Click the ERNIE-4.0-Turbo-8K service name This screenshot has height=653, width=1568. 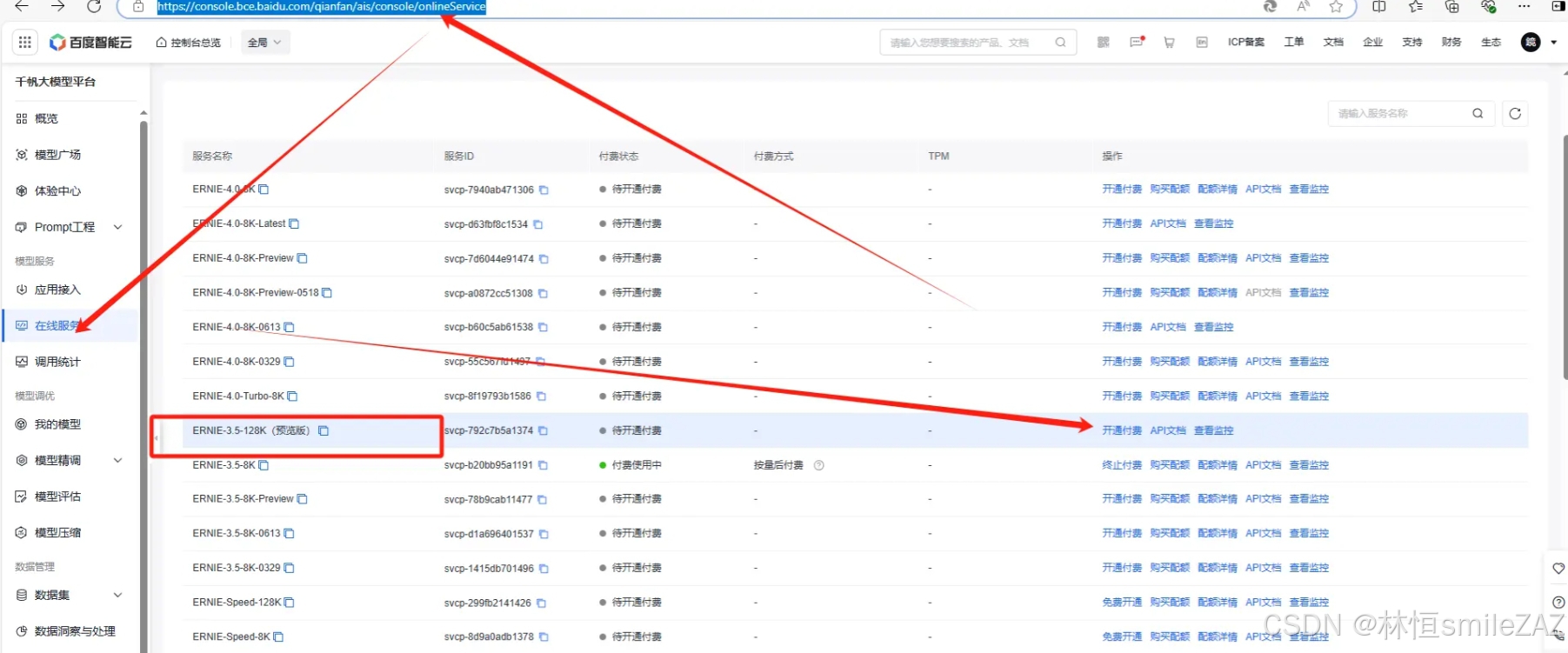click(238, 396)
